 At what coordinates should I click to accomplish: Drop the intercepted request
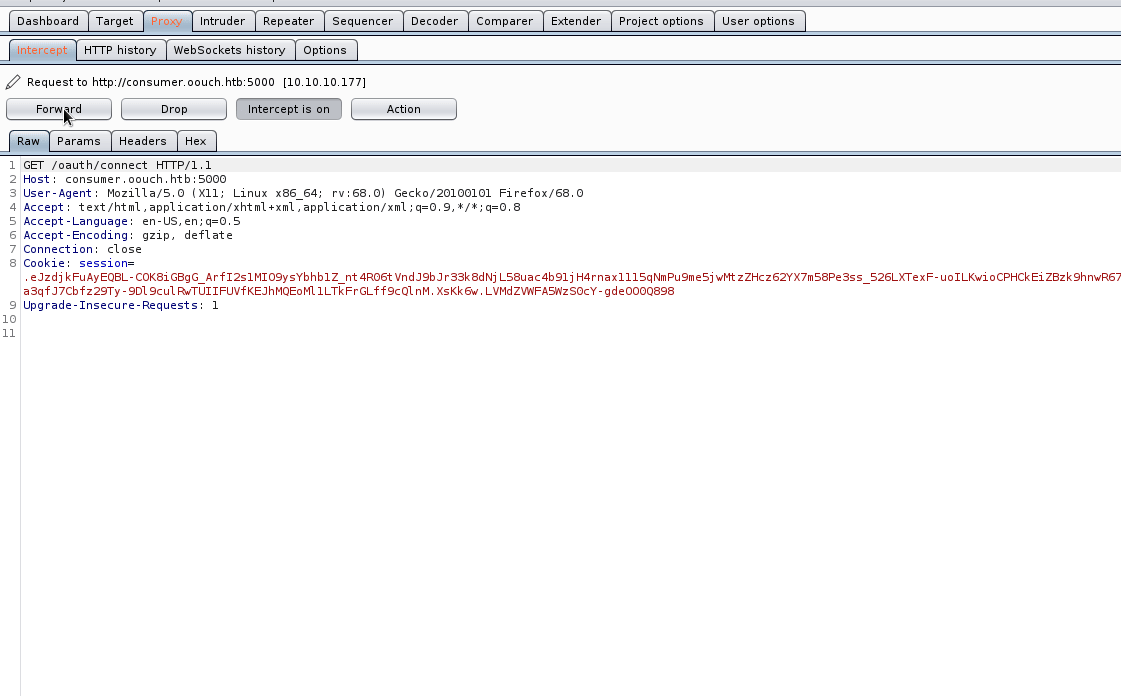pyautogui.click(x=174, y=109)
